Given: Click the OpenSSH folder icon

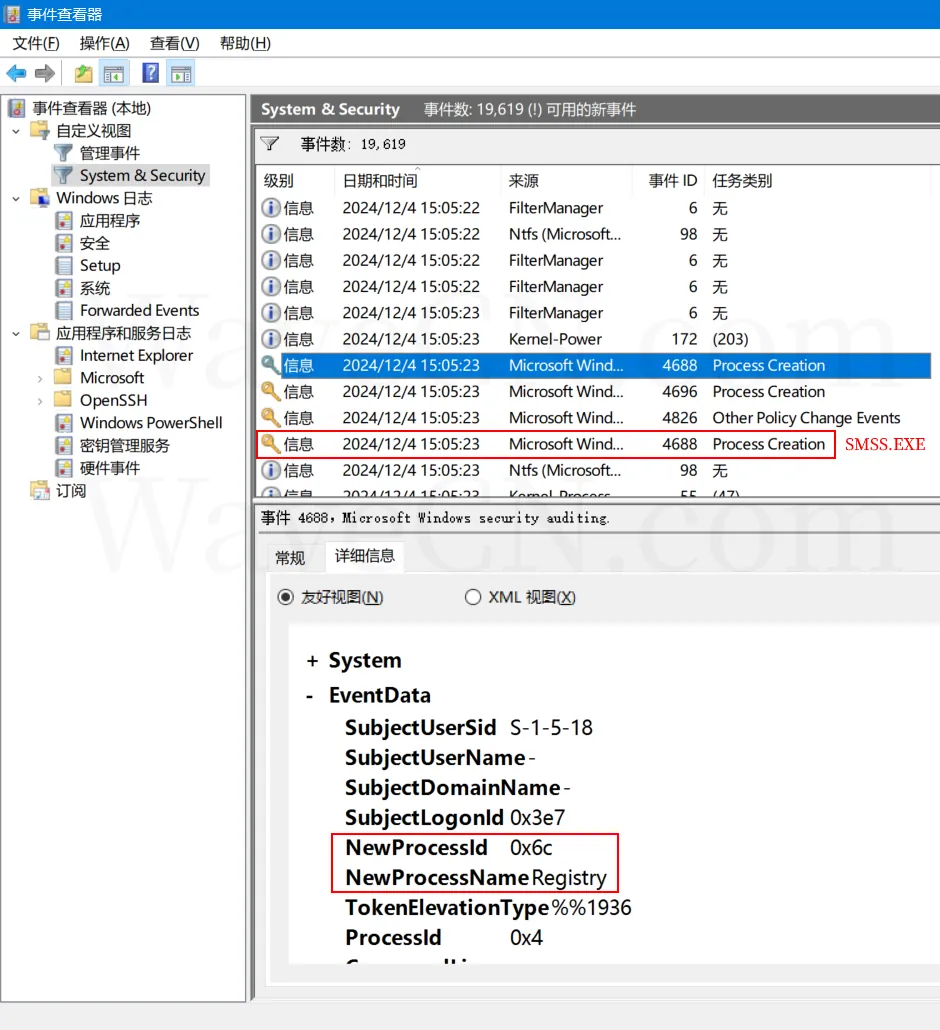Looking at the screenshot, I should click(x=63, y=399).
